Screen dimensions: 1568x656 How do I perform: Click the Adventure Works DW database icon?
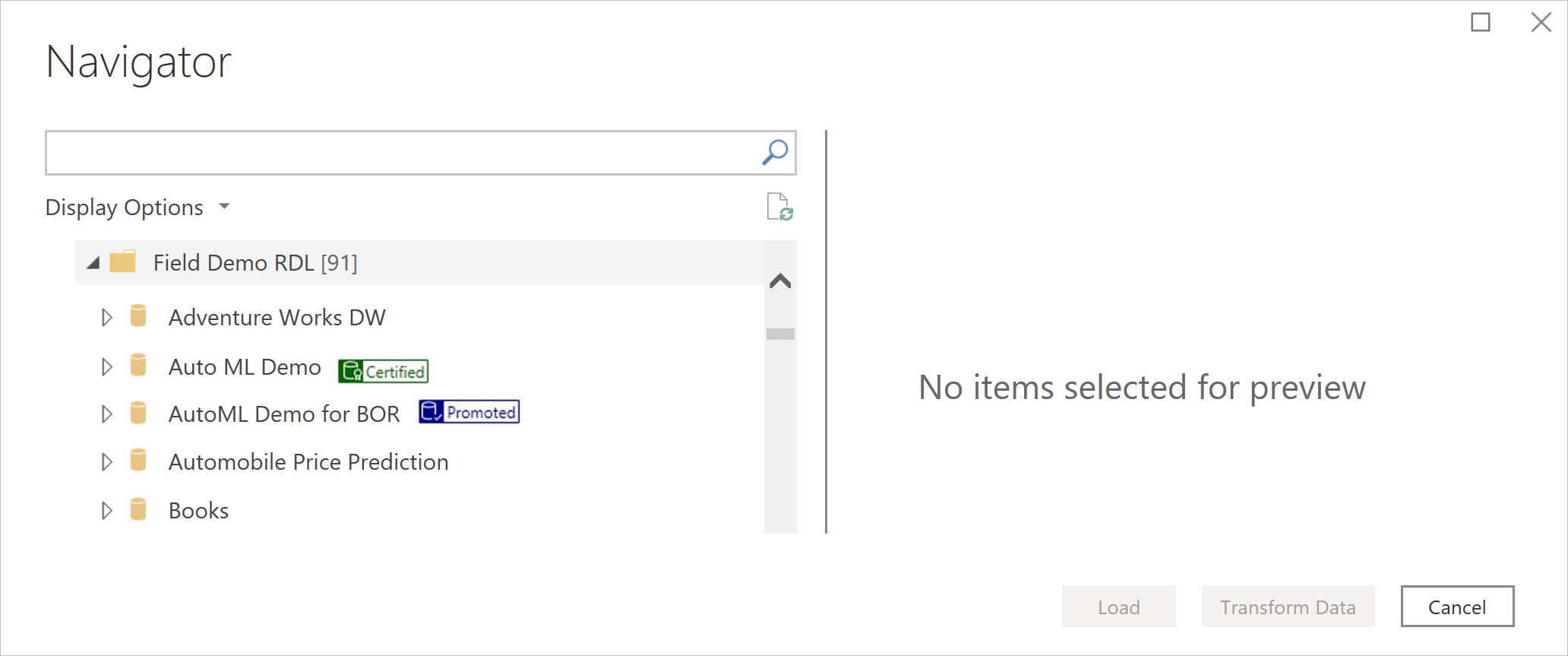click(x=138, y=316)
